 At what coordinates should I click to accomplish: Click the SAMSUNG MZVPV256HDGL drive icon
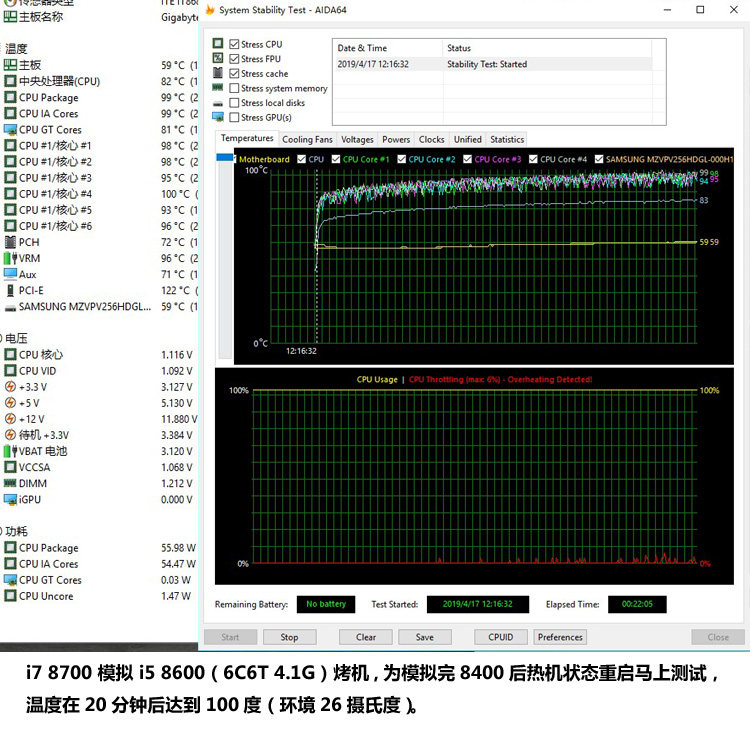click(x=10, y=308)
